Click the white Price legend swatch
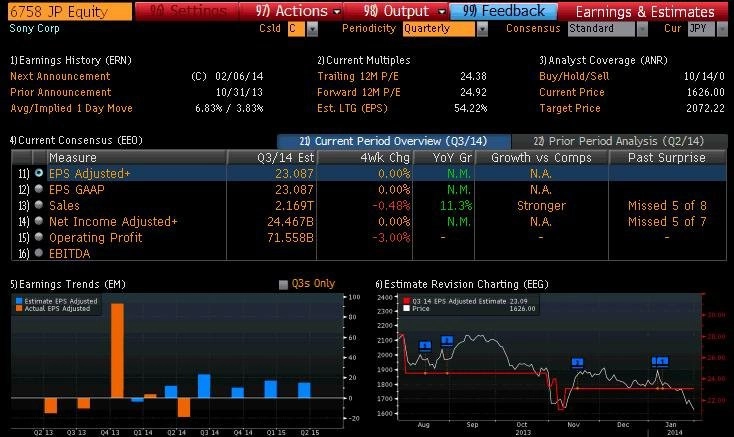 [406, 308]
